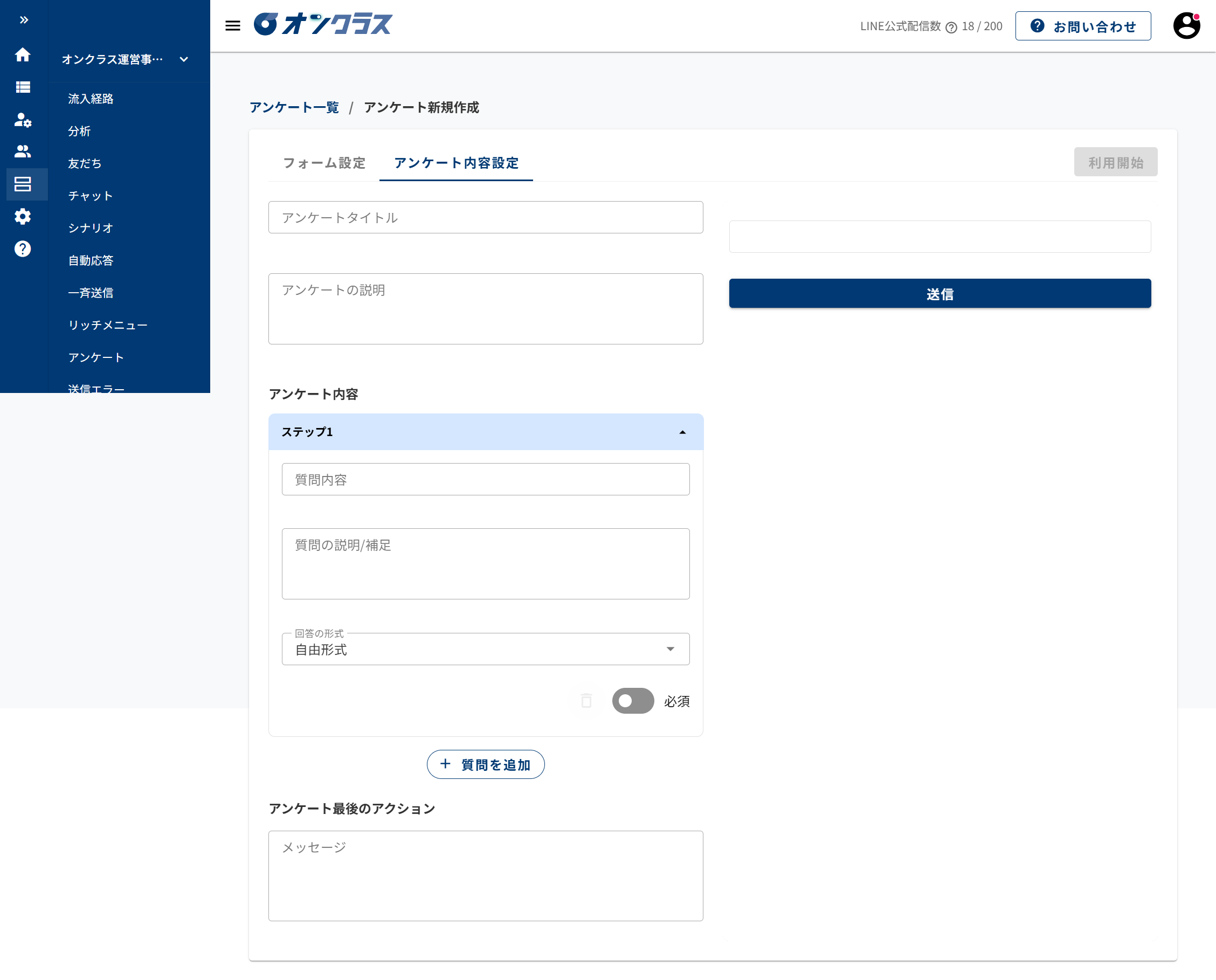Open the people group sidebar icon

23,151
